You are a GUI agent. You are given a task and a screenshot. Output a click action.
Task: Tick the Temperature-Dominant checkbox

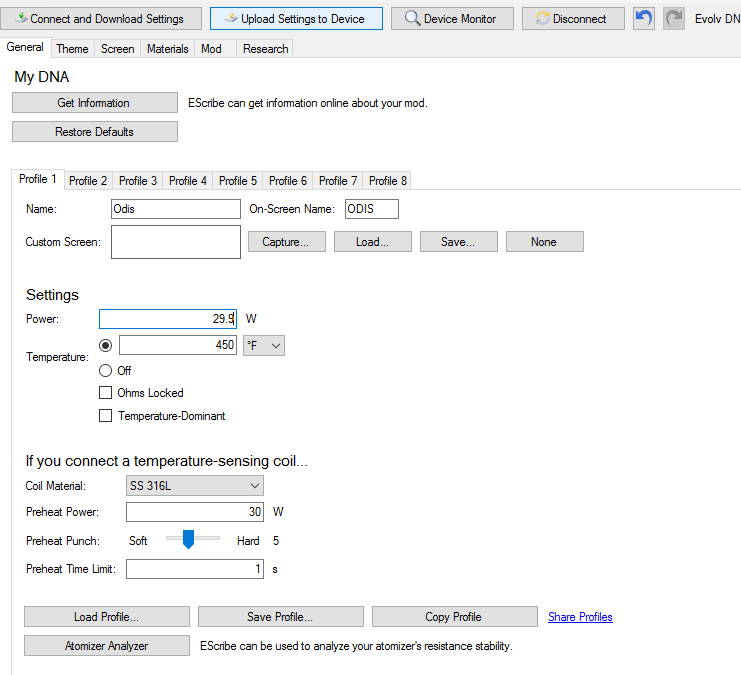pos(106,416)
